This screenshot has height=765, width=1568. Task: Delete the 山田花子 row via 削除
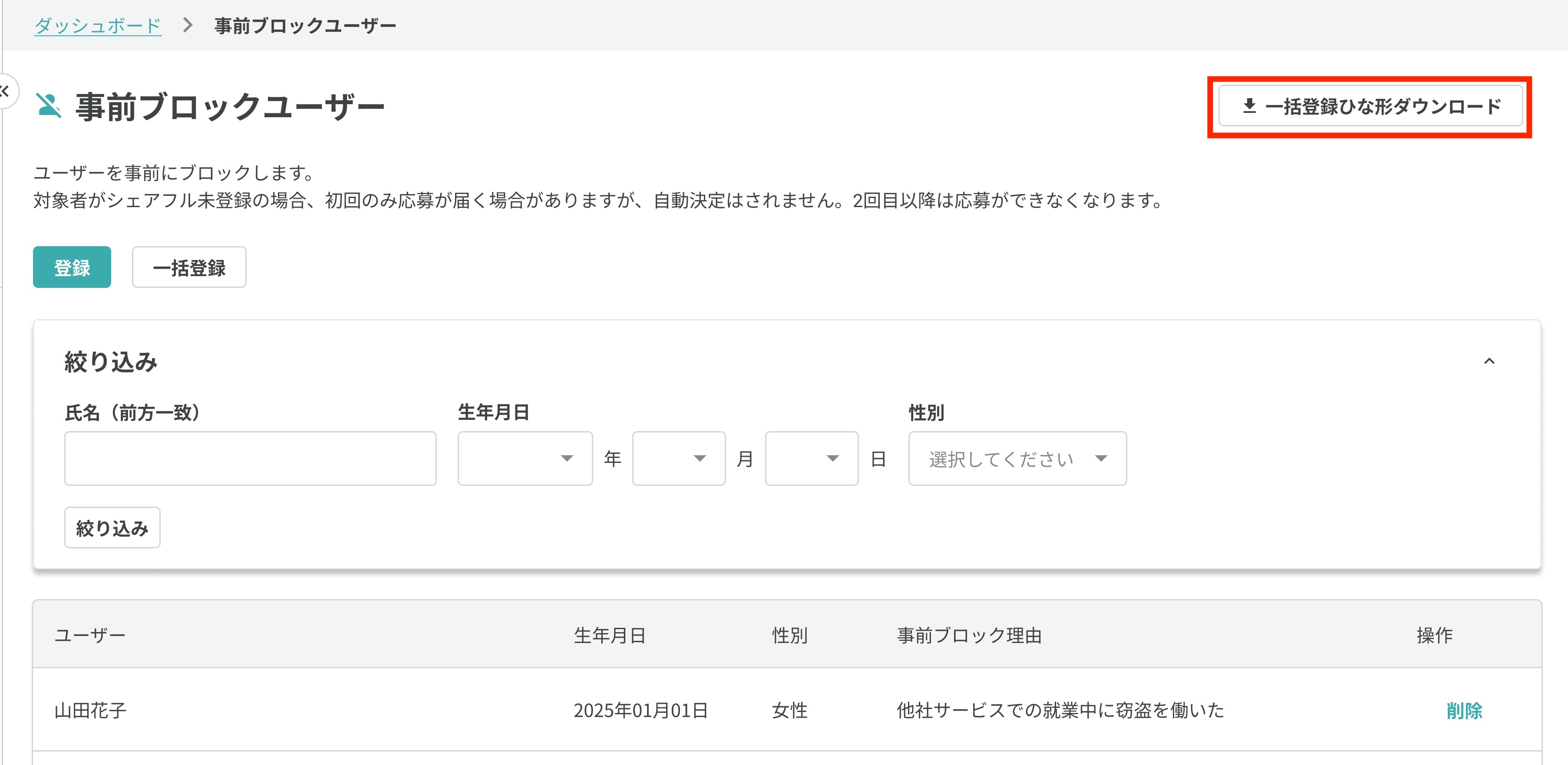pos(1464,710)
